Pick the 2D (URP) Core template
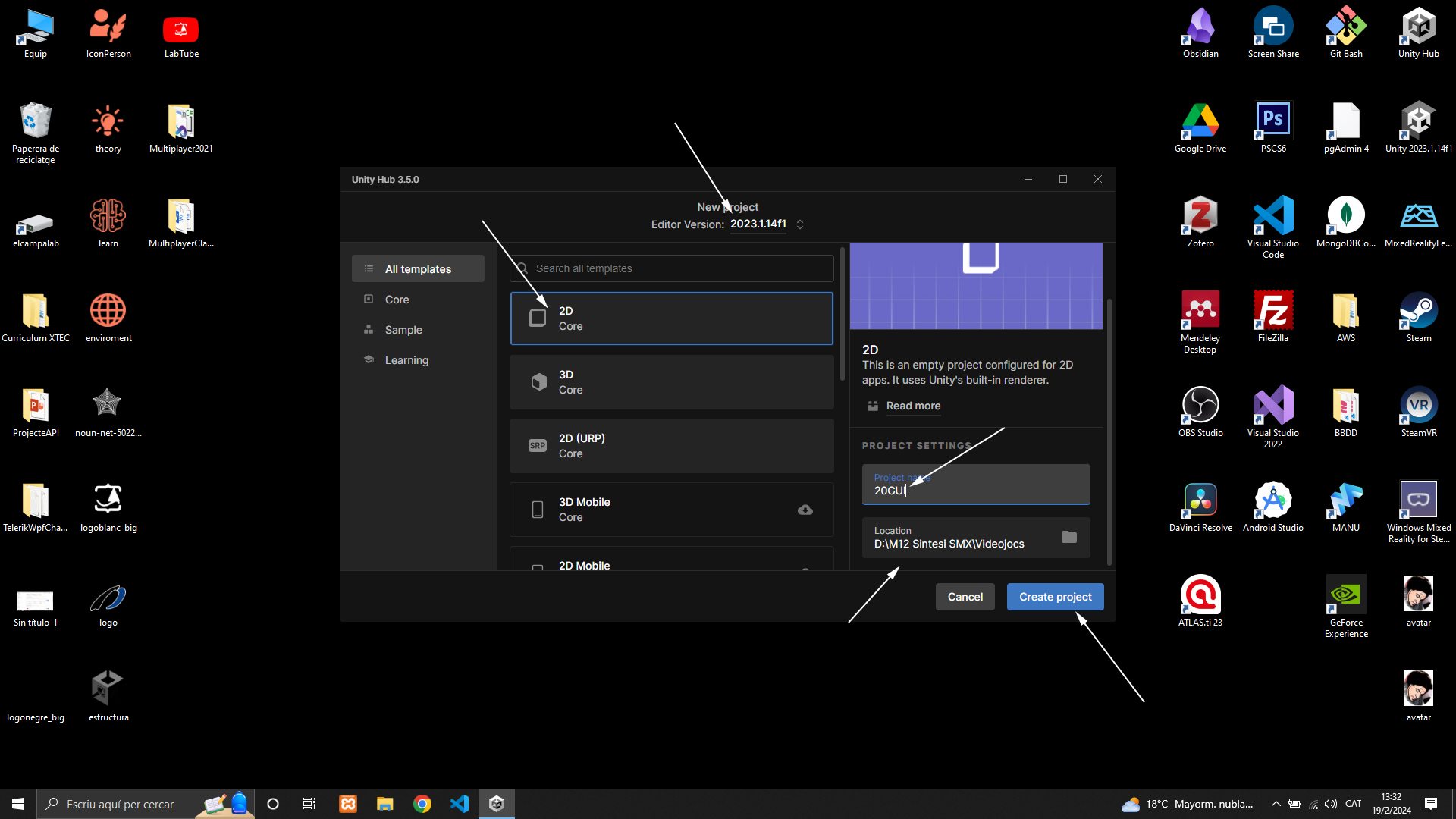1456x819 pixels. click(x=671, y=446)
